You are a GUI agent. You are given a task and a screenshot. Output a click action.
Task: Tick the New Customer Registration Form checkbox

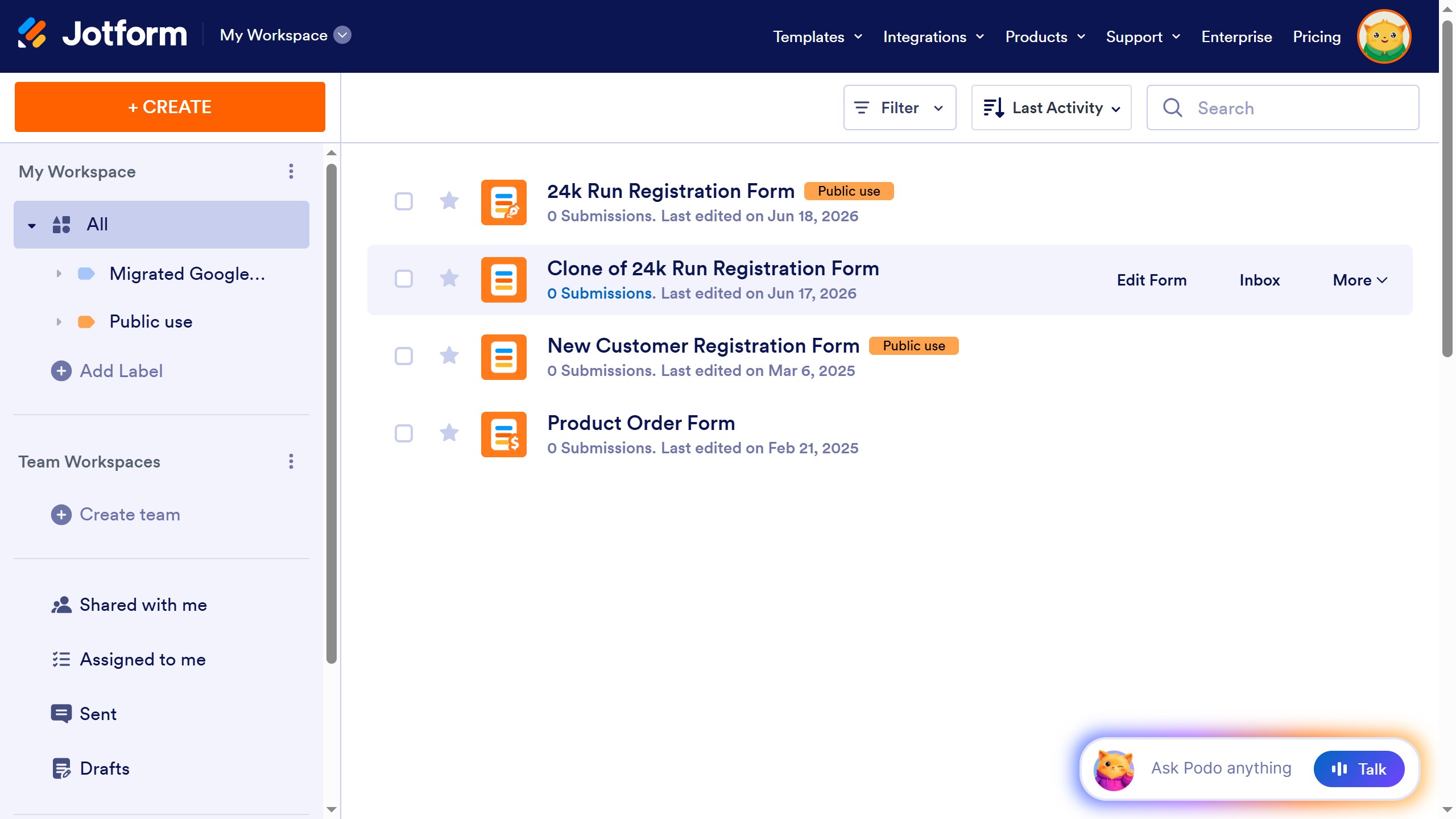point(404,356)
